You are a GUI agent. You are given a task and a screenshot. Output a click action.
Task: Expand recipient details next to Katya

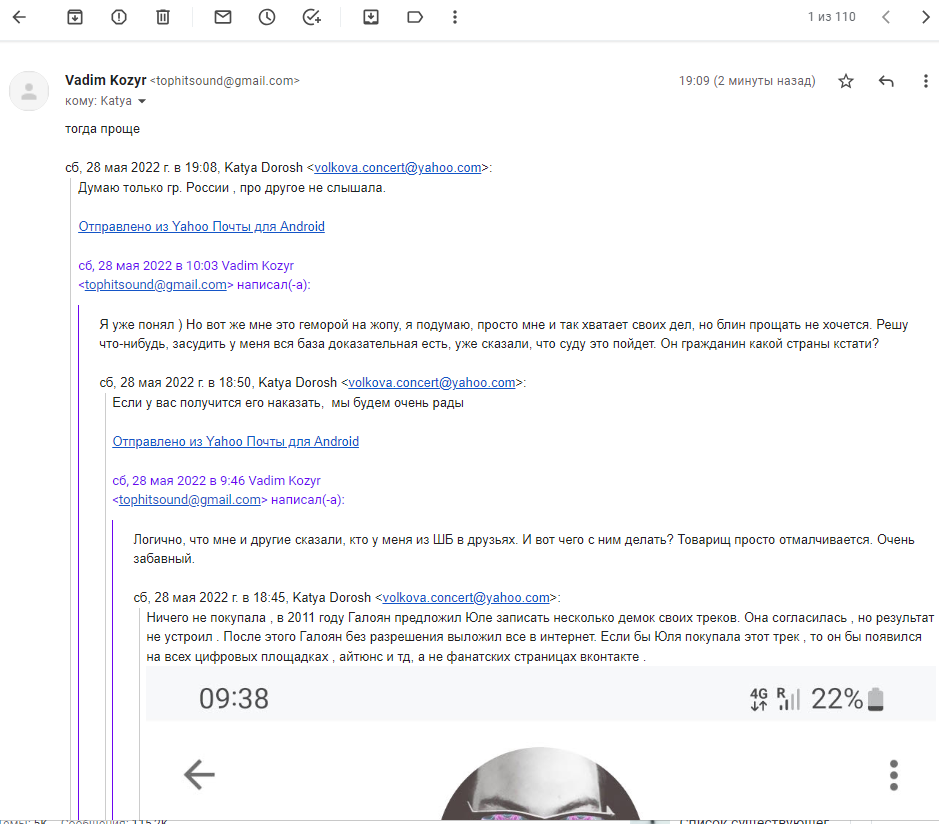coord(142,101)
